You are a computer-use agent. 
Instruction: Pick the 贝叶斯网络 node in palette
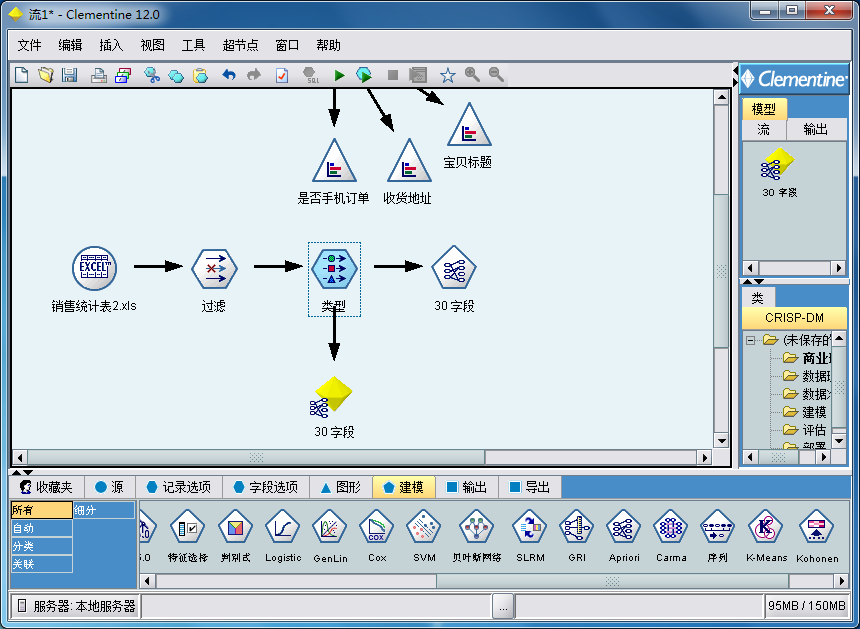[x=476, y=536]
